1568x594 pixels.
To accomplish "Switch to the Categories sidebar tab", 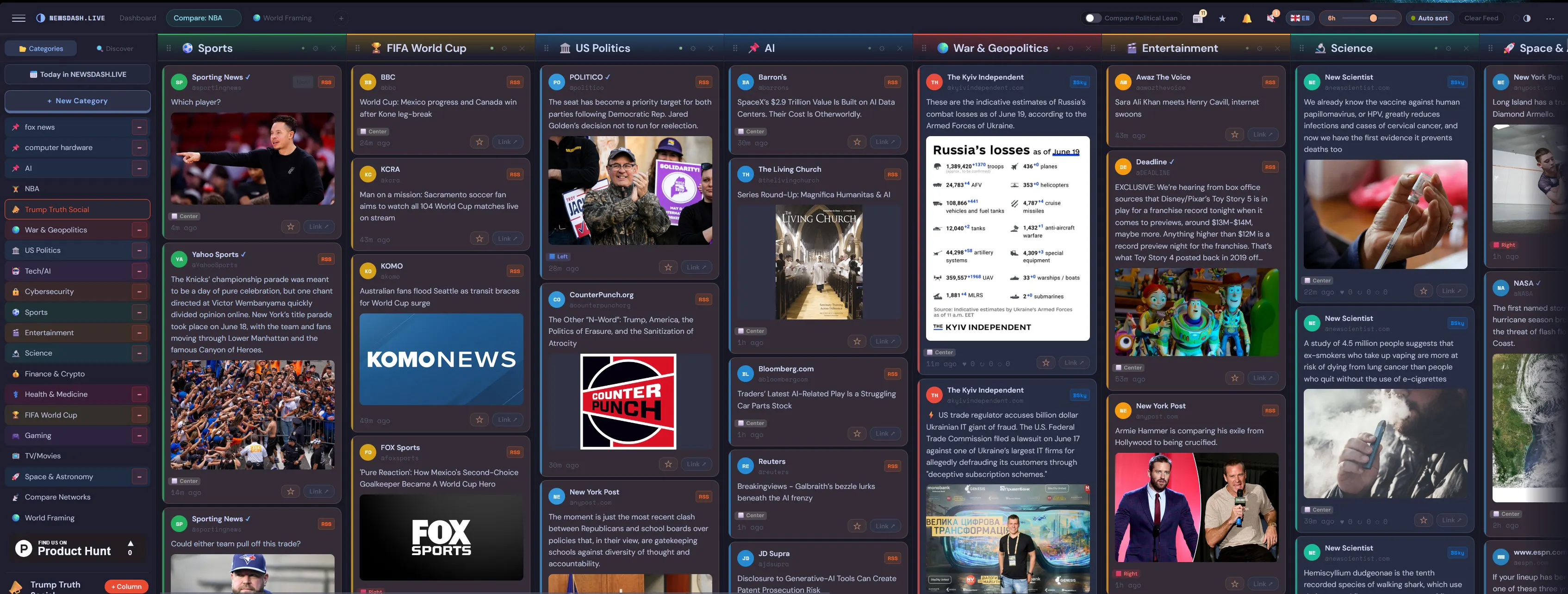I will 41,49.
